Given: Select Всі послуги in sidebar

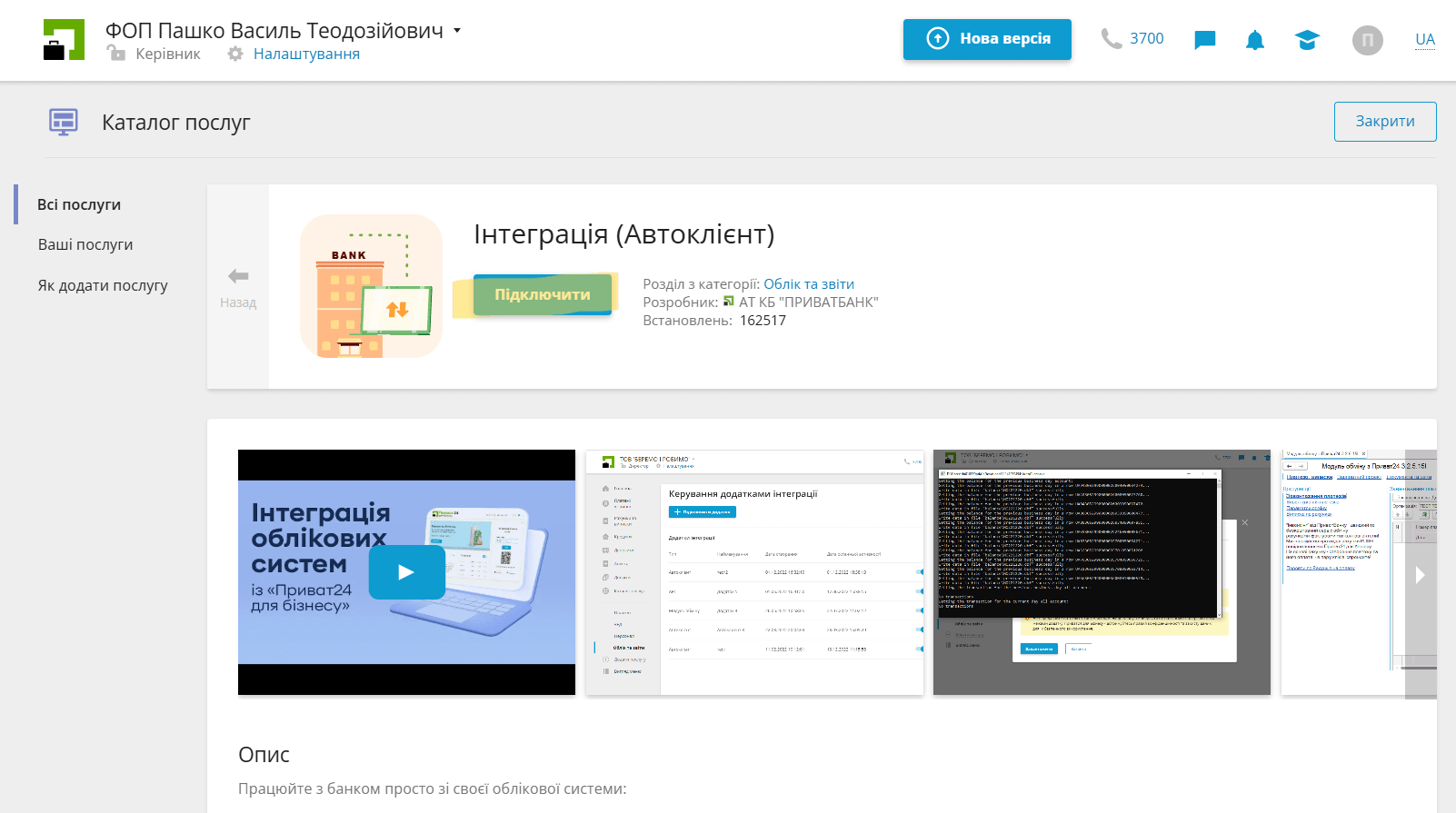Looking at the screenshot, I should click(x=79, y=204).
